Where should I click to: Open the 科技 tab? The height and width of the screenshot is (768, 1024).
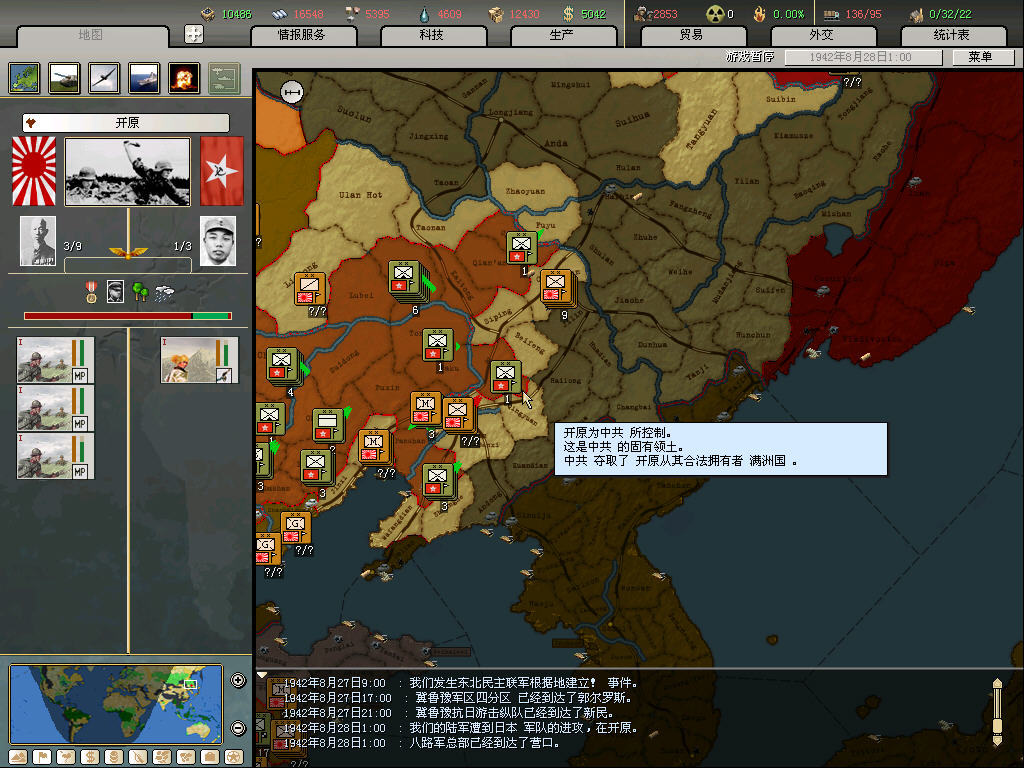point(432,35)
